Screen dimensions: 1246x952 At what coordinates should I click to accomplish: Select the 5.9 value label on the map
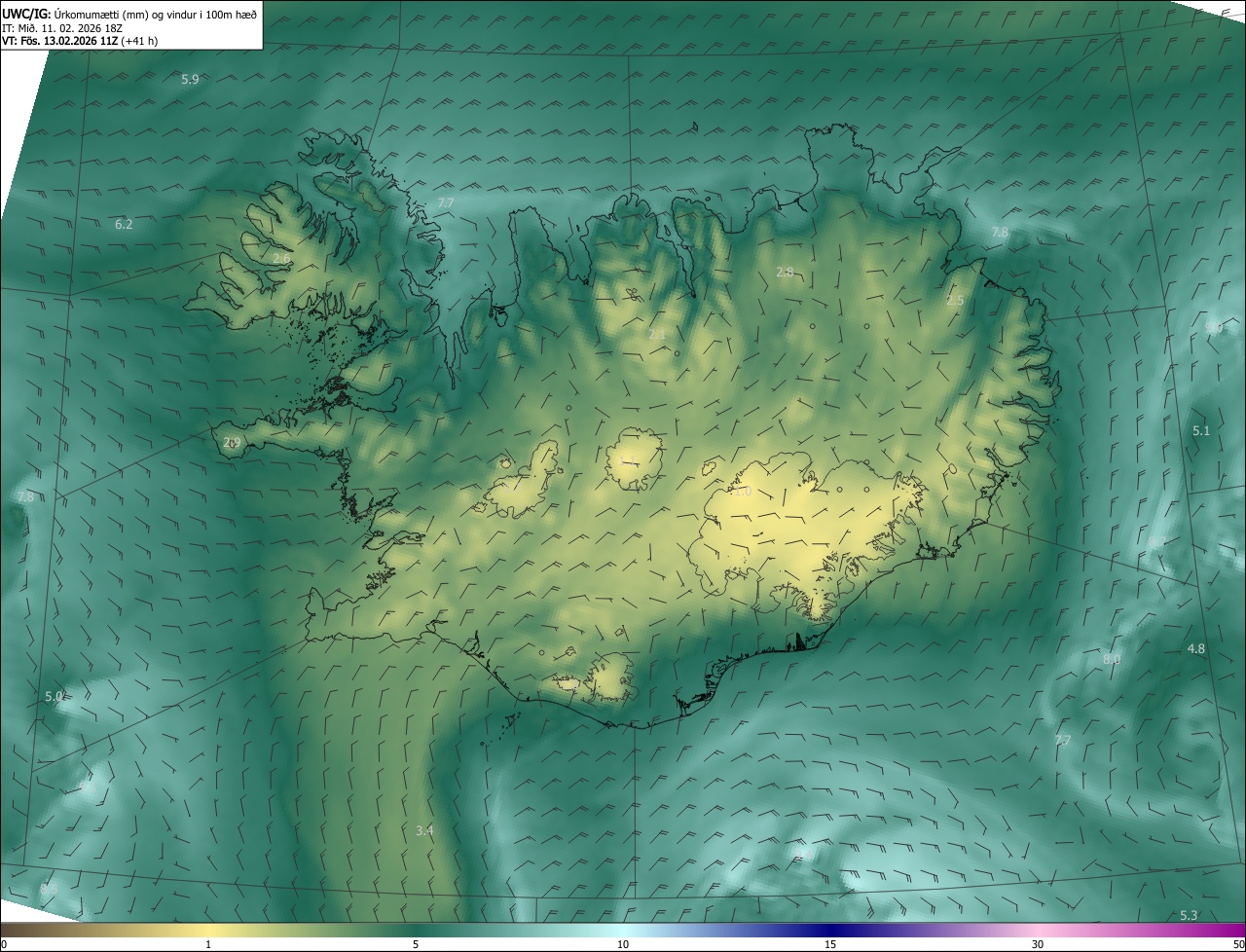click(x=190, y=79)
